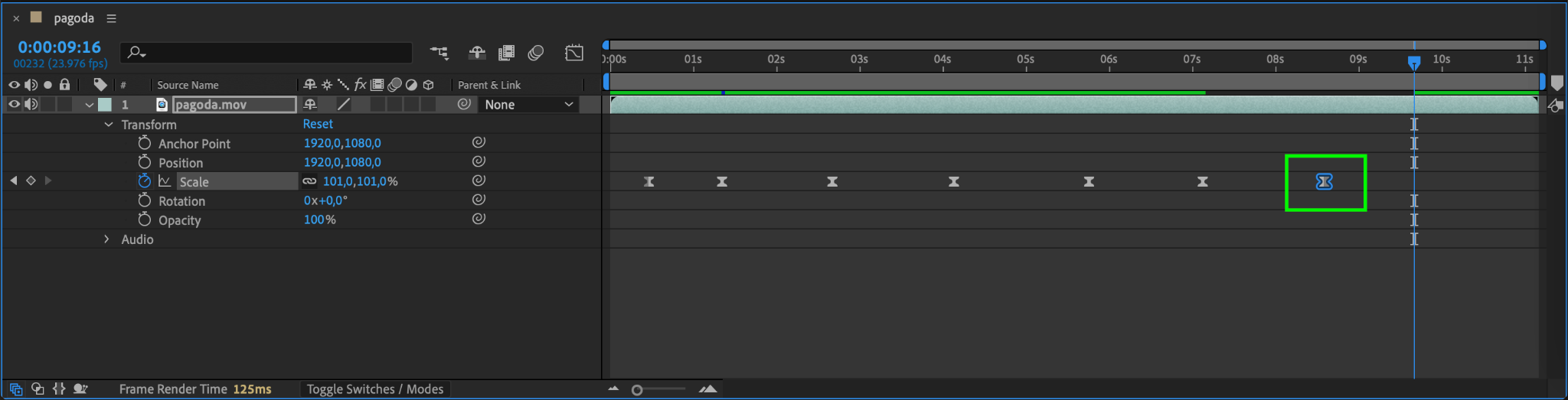Click the timeline search field
Screen dimensions: 1568x400
[268, 53]
